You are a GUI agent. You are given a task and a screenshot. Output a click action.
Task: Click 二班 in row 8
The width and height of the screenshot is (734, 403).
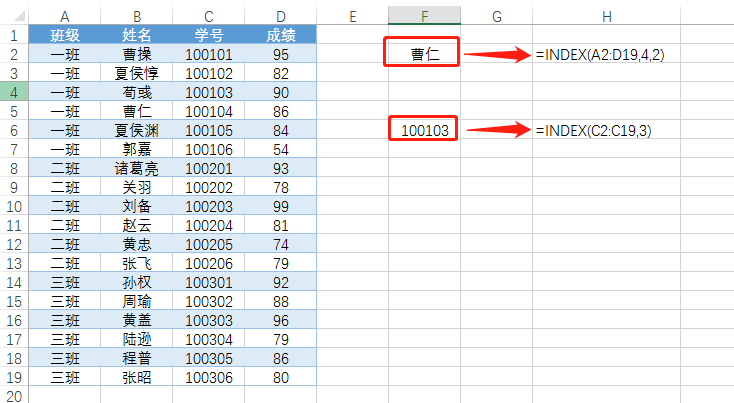tap(65, 169)
